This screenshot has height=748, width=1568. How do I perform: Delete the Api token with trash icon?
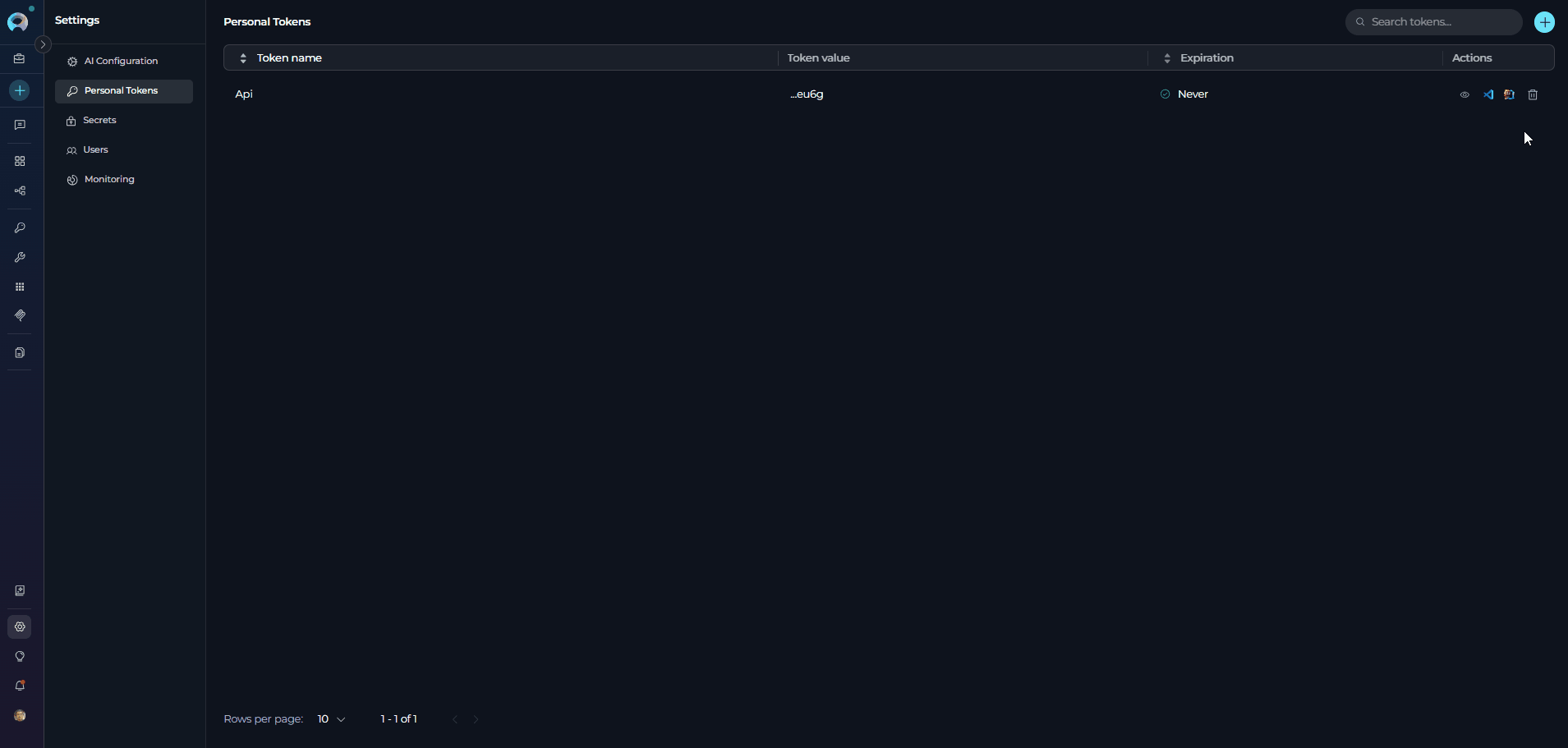coord(1533,94)
